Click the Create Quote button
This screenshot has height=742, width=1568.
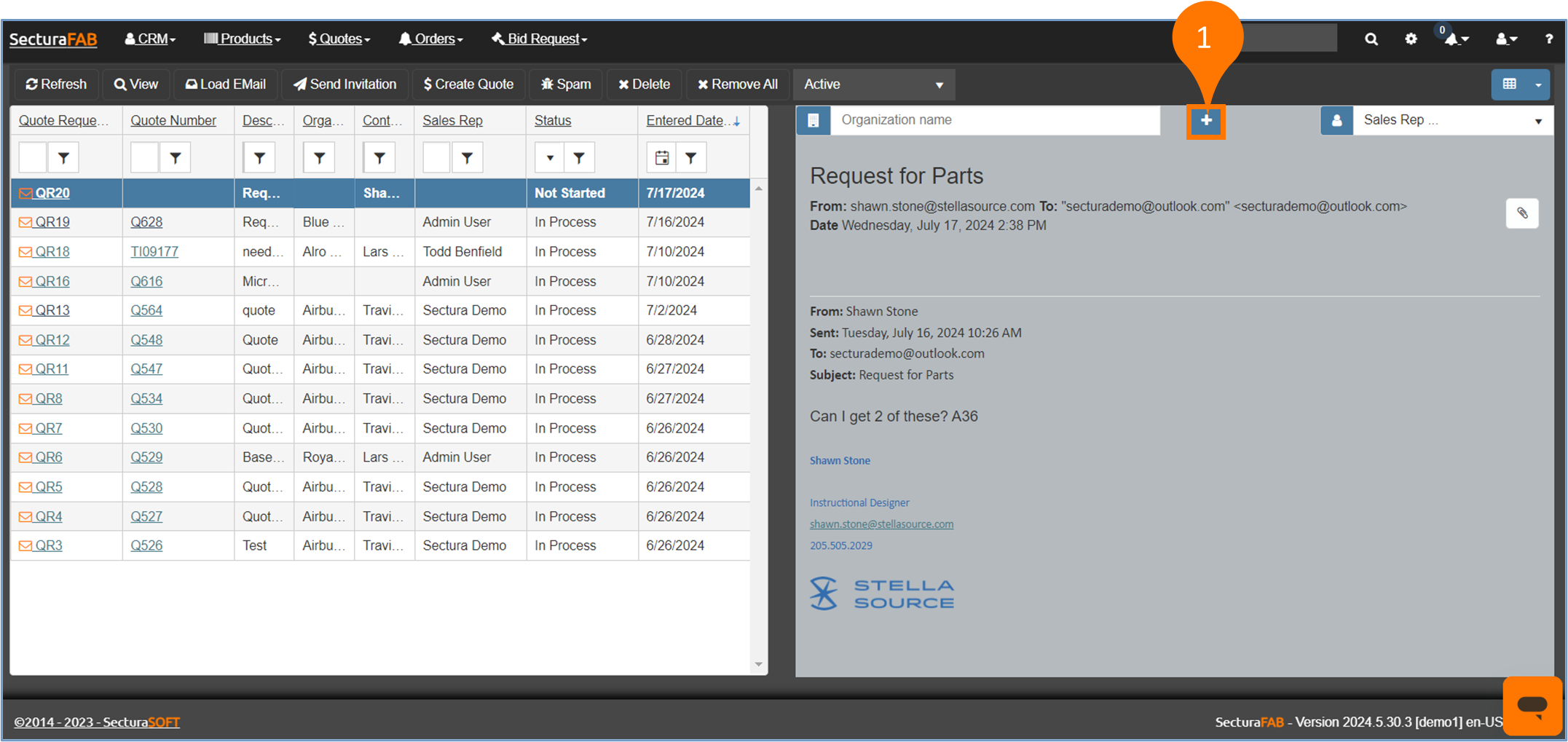tap(468, 84)
